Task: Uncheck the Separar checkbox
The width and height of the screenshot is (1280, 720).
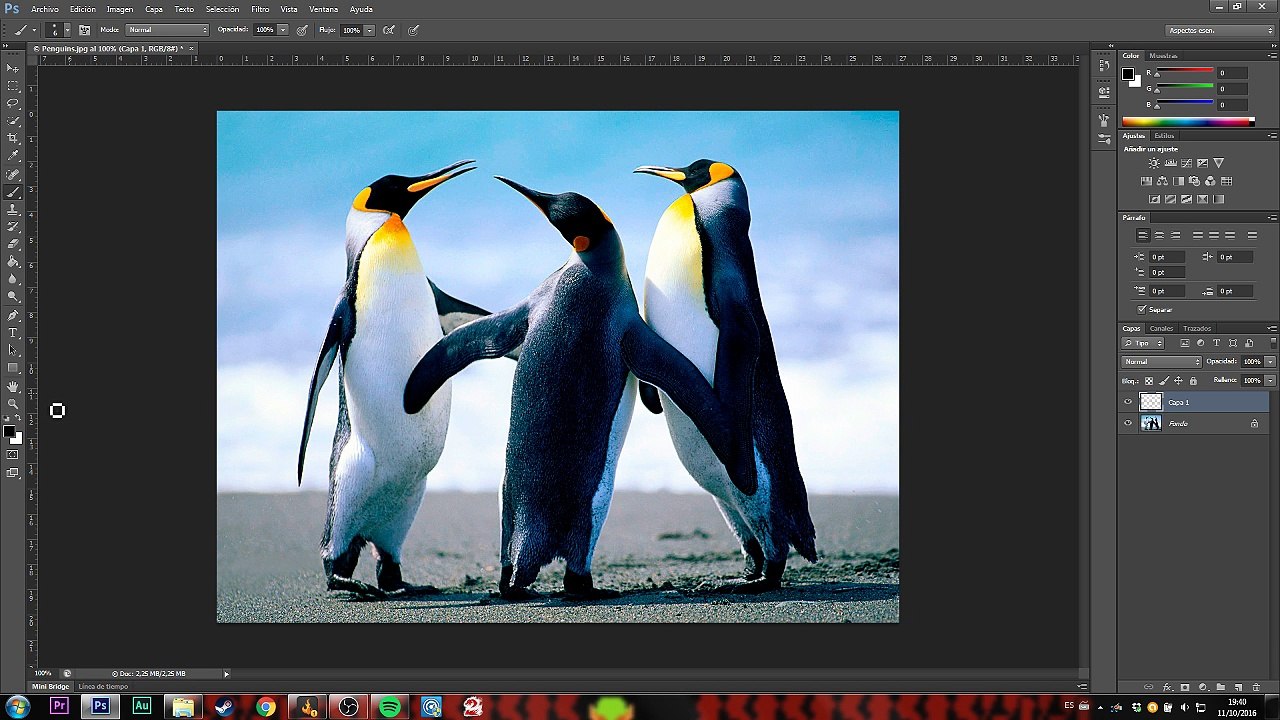Action: coord(1142,310)
